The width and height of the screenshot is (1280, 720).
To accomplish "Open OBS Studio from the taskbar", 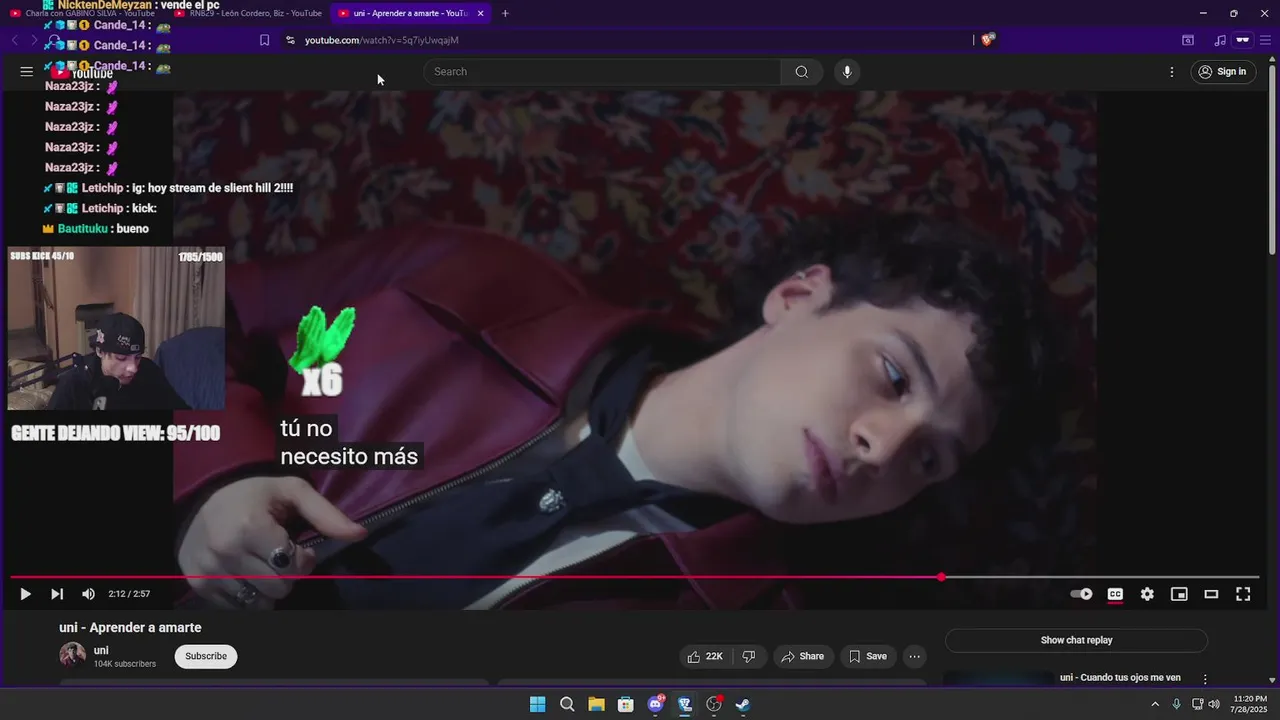I will [714, 704].
